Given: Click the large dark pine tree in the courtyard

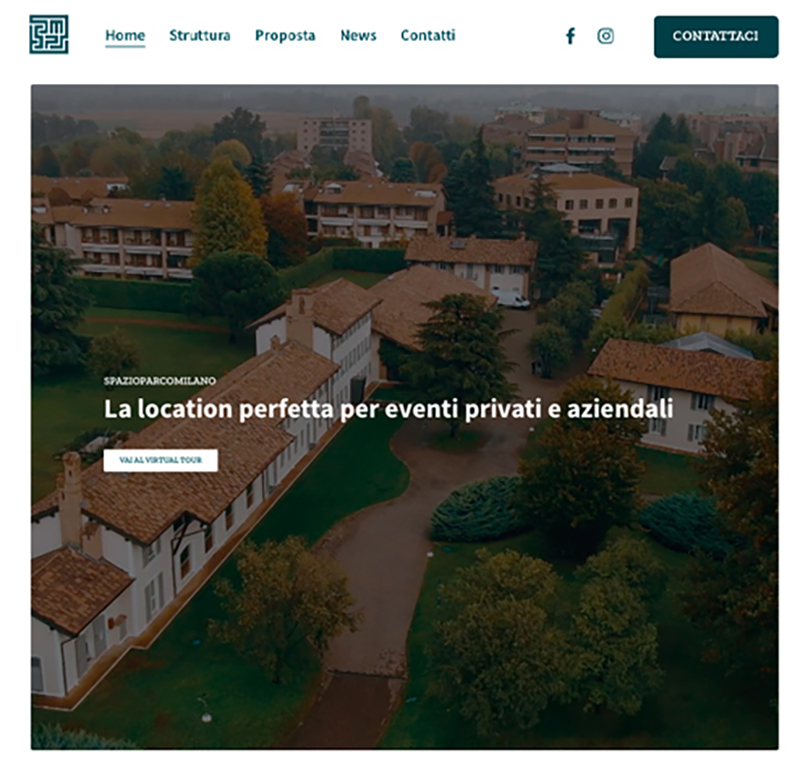Looking at the screenshot, I should (462, 352).
